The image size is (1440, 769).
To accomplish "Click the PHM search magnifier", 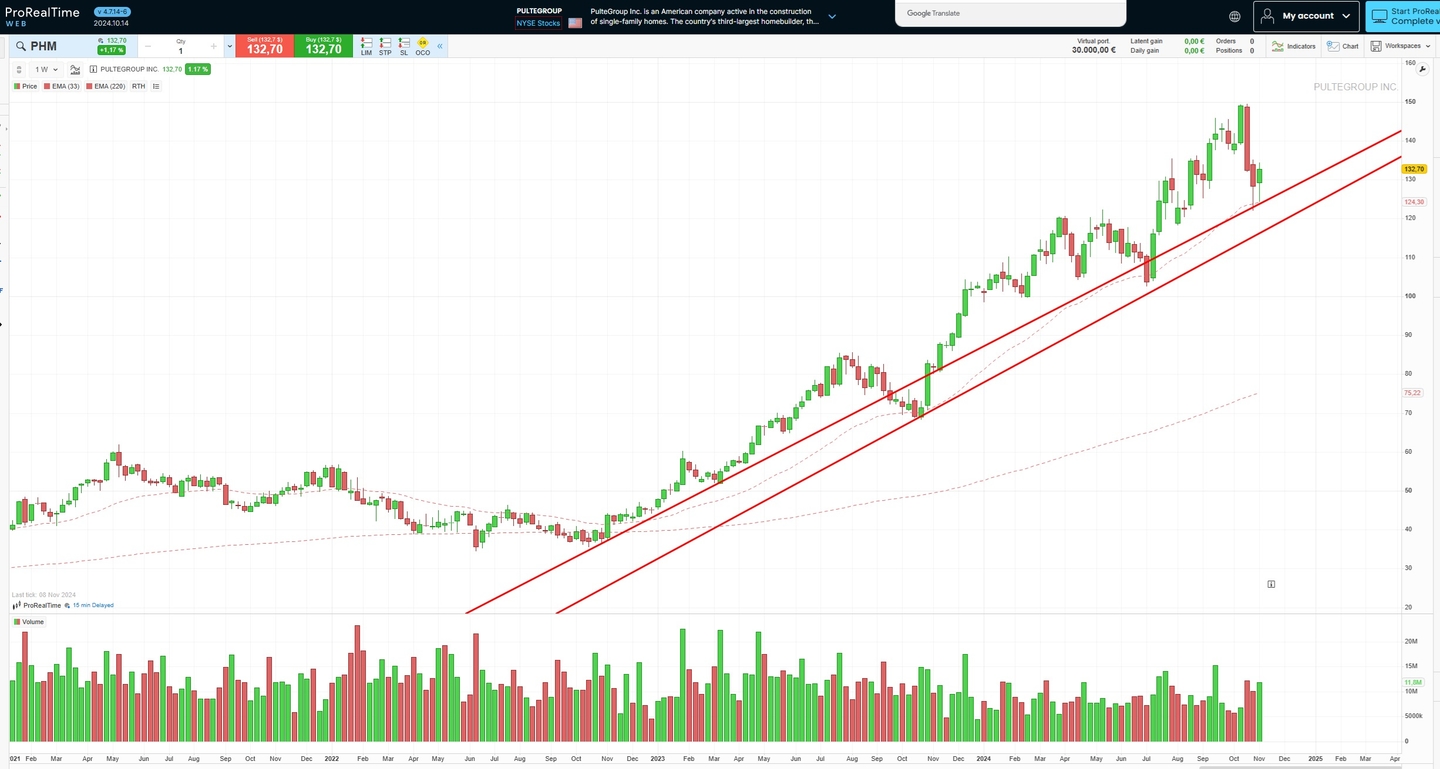I will coord(20,46).
